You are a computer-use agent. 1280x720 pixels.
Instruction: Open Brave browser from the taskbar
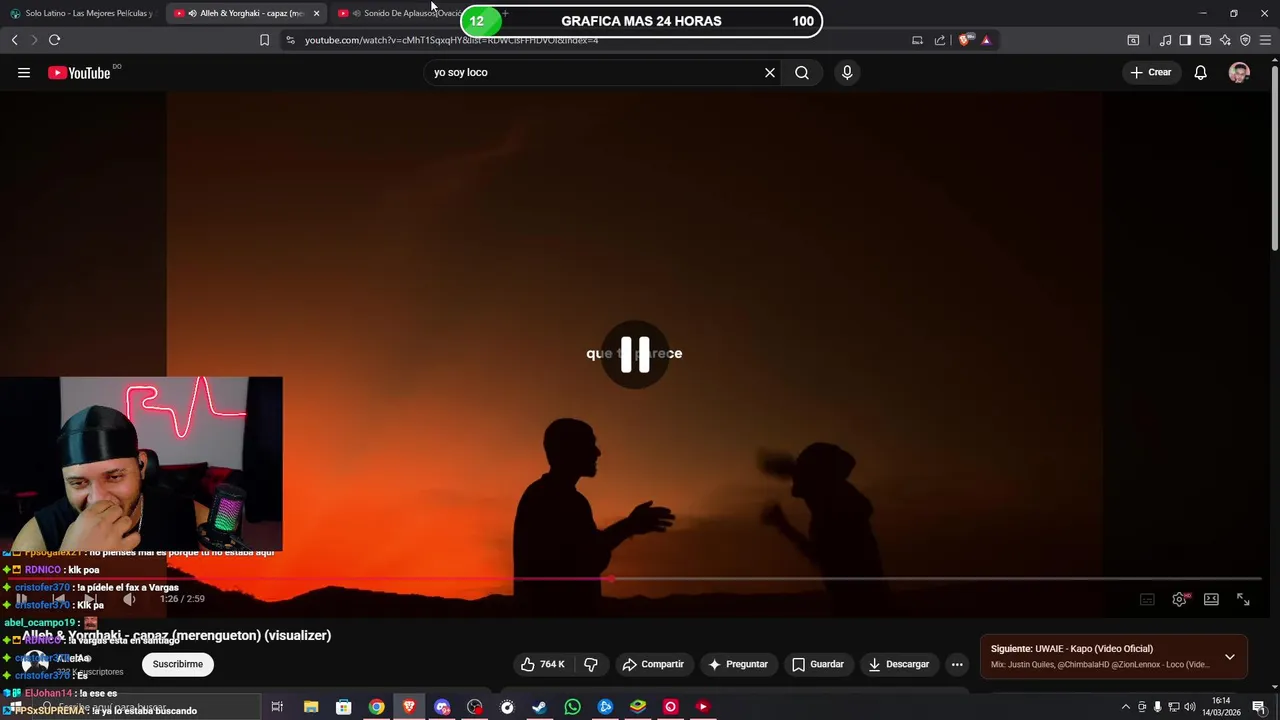(409, 707)
